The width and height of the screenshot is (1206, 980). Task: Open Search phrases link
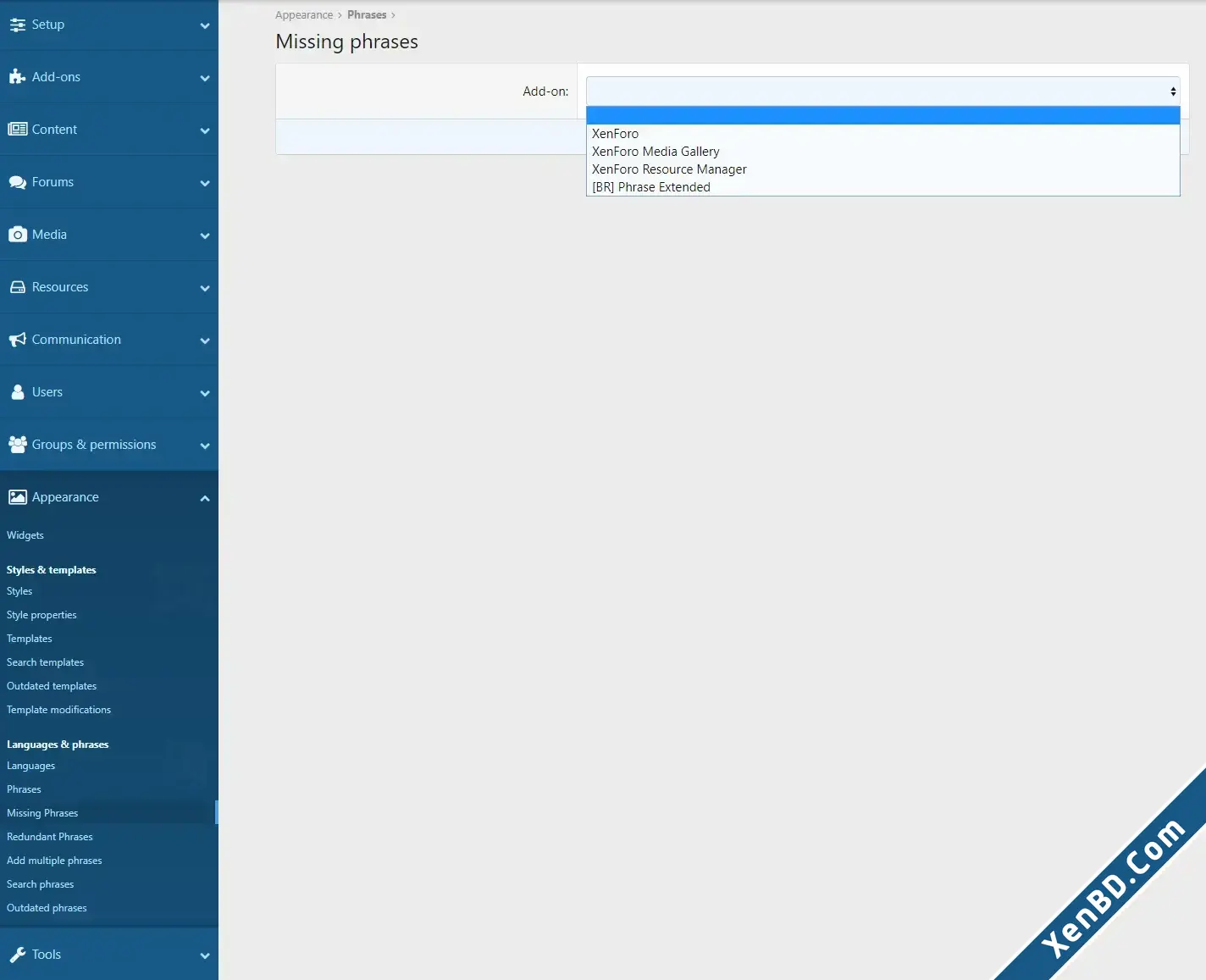[x=41, y=884]
